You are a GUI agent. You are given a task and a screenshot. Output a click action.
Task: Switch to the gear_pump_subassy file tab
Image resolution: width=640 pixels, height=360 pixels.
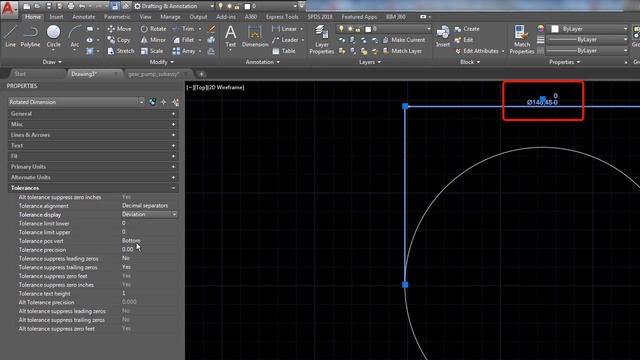tap(154, 74)
